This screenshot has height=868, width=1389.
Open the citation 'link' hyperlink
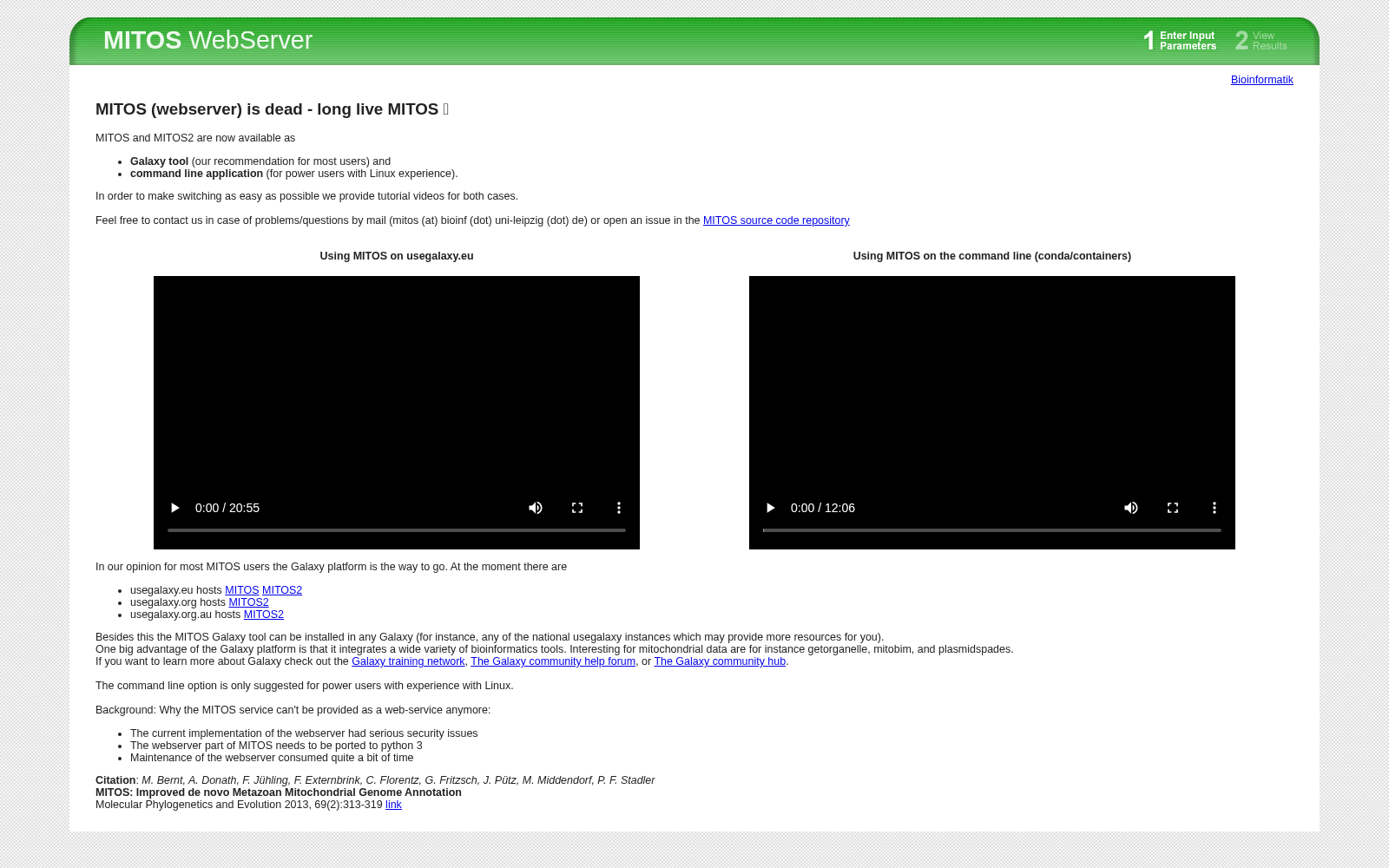[x=393, y=805]
